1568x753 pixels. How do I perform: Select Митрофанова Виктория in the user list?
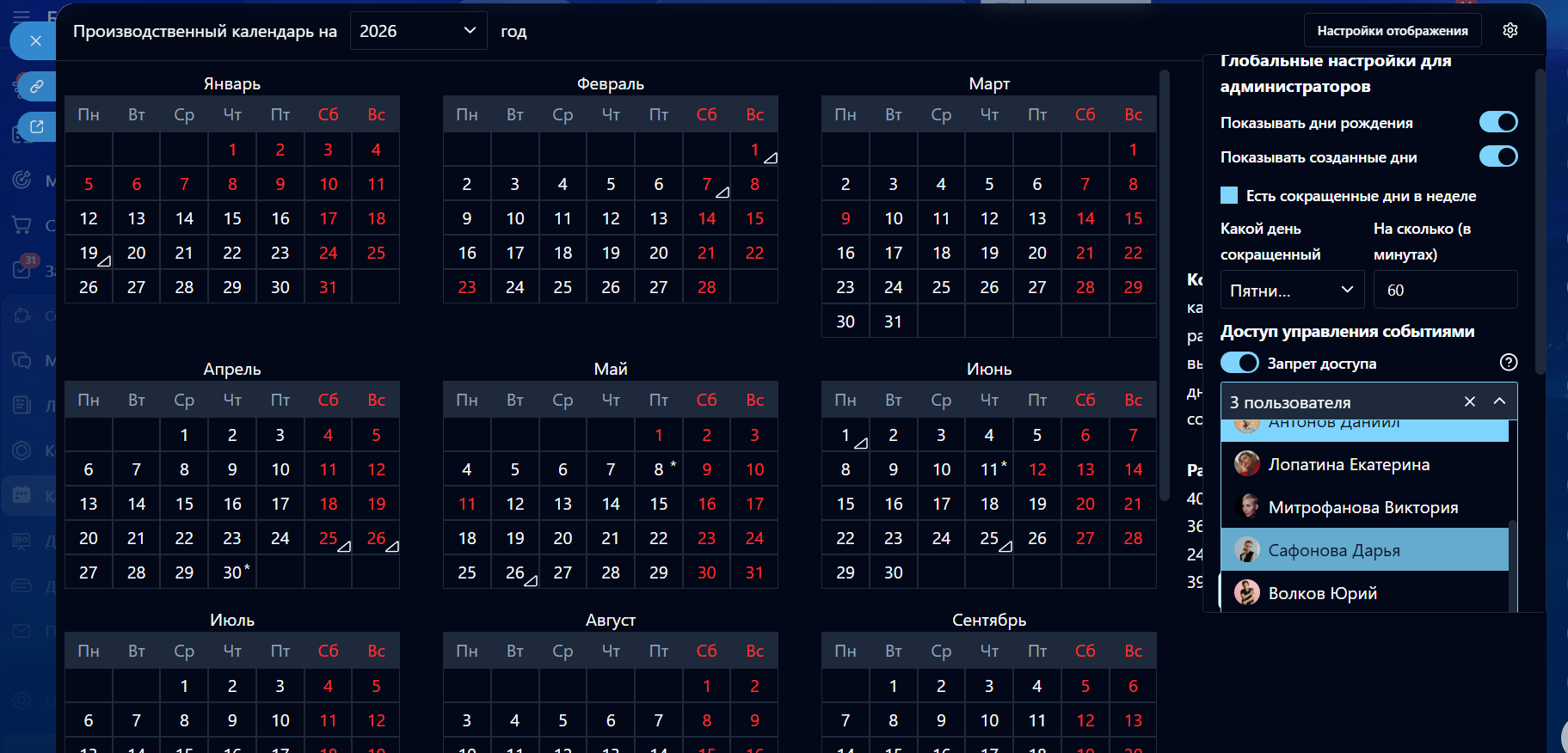[x=1365, y=507]
